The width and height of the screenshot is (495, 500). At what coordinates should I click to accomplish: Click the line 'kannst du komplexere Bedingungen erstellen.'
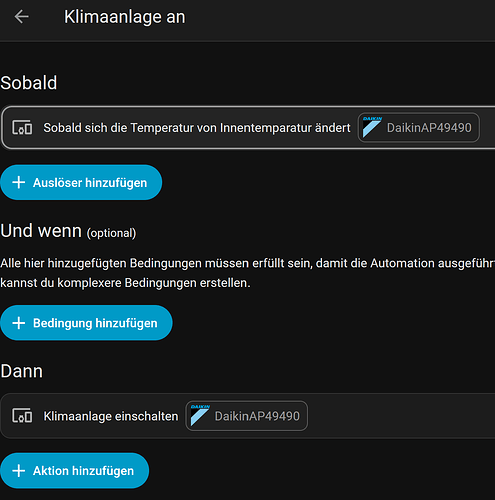coord(125,283)
